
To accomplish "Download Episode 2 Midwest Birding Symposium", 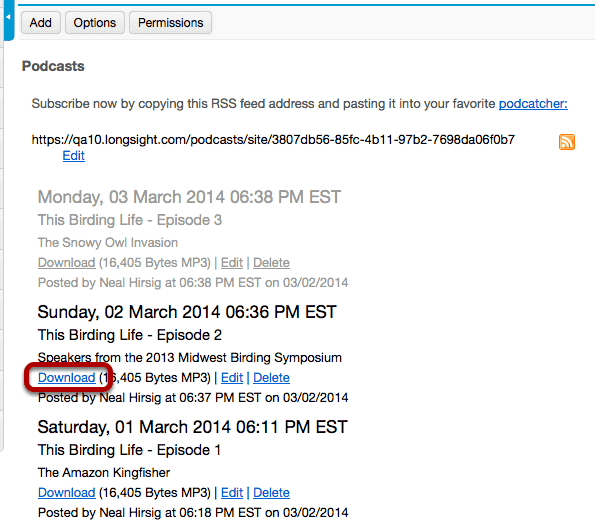I will coord(66,377).
